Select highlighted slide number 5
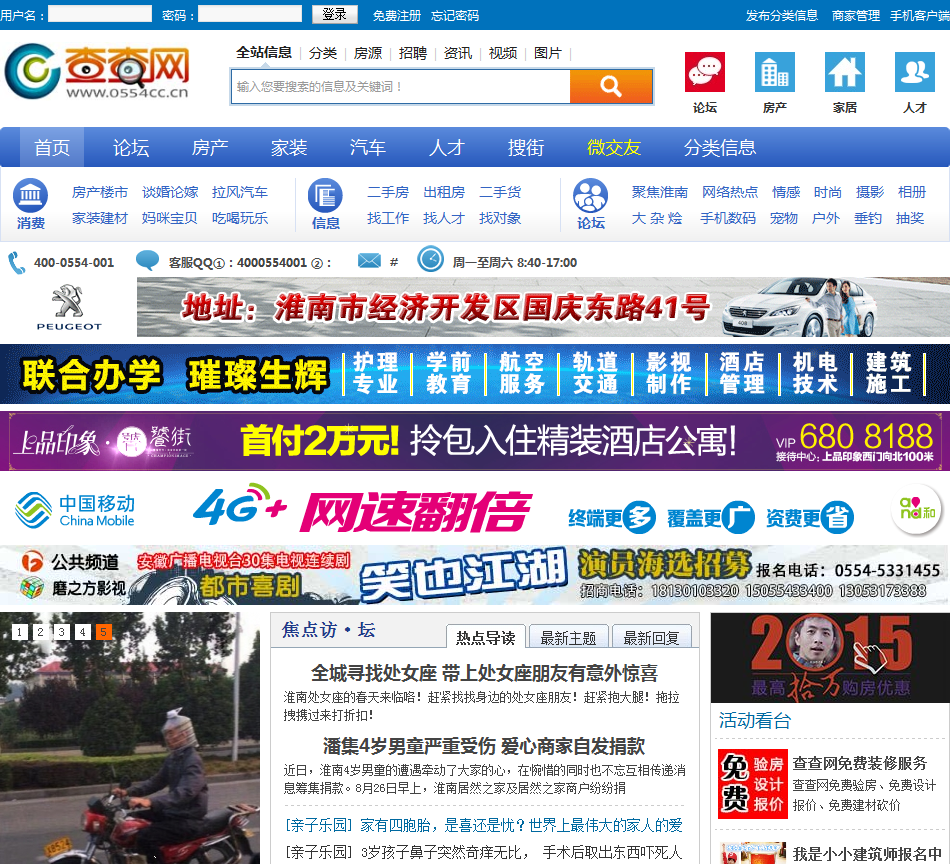 [104, 632]
